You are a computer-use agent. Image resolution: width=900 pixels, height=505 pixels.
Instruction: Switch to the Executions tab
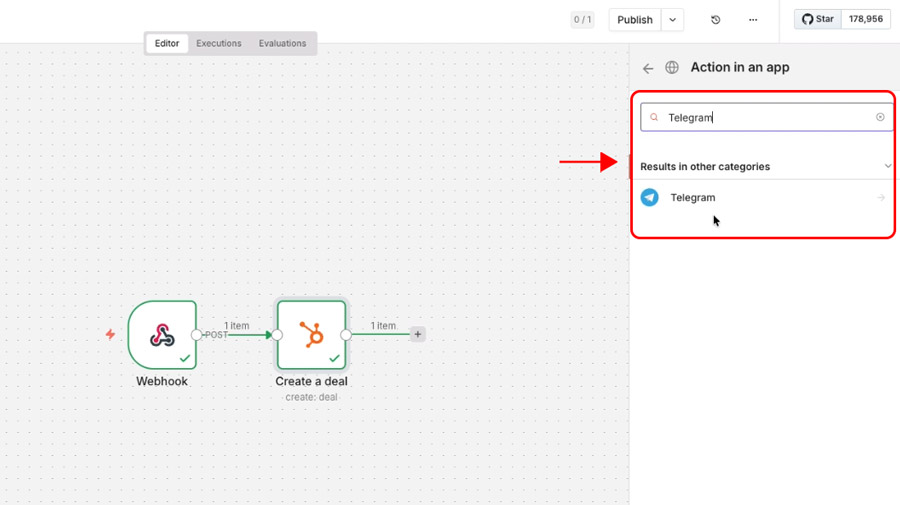219,44
